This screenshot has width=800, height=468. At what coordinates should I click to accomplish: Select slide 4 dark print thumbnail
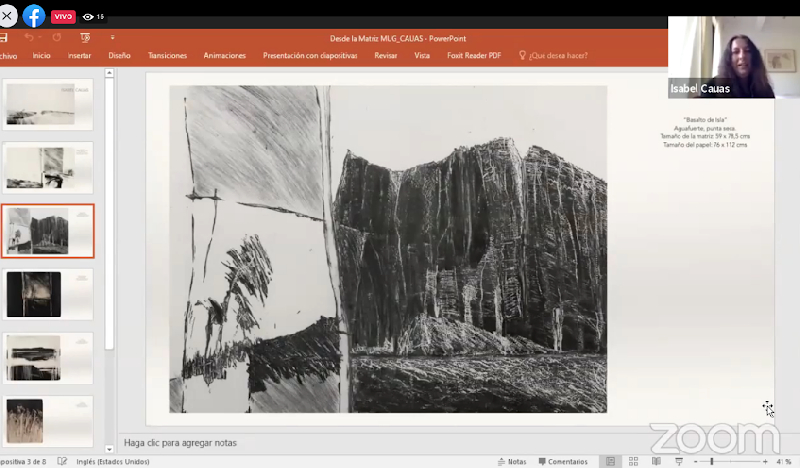click(x=48, y=294)
